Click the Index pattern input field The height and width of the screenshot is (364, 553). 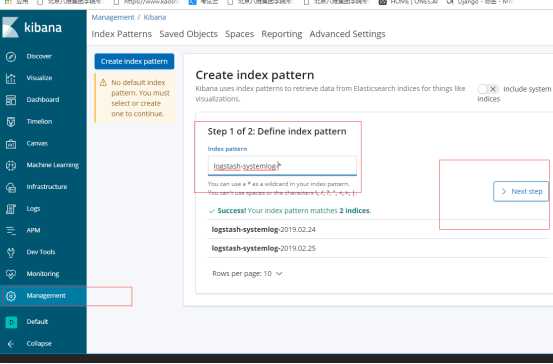tap(282, 166)
